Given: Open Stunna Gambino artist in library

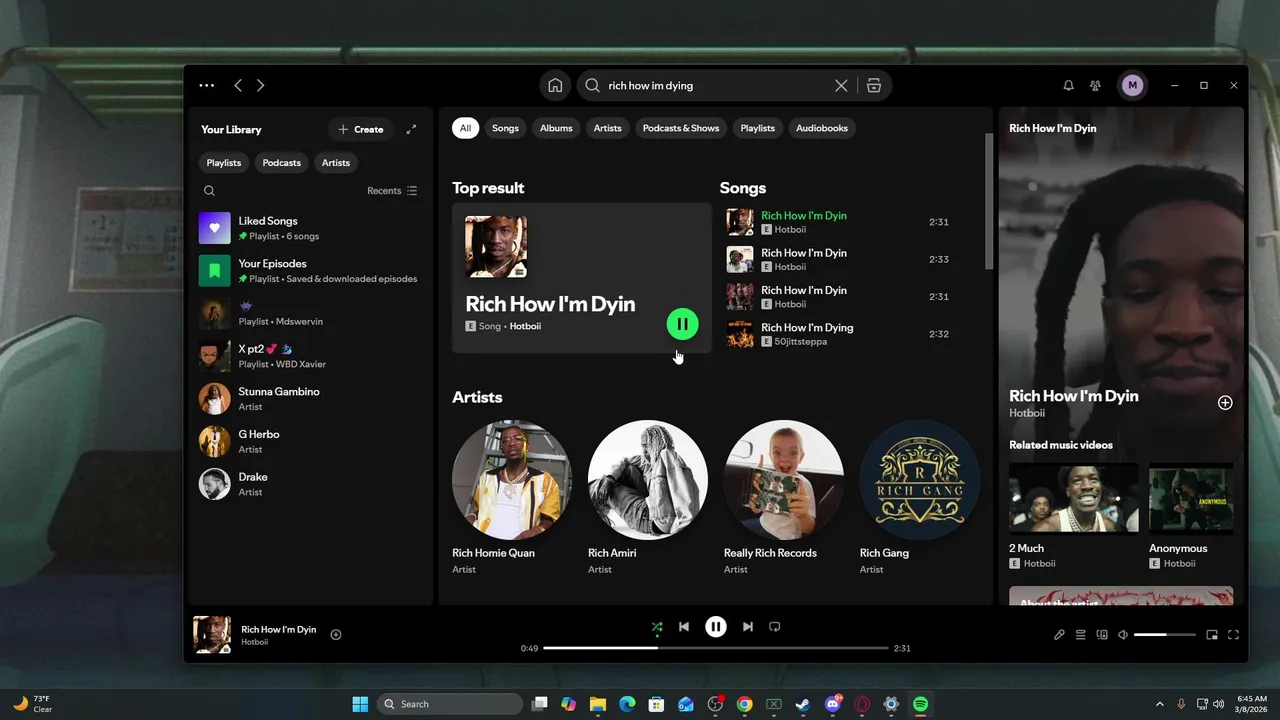Looking at the screenshot, I should 312,399.
